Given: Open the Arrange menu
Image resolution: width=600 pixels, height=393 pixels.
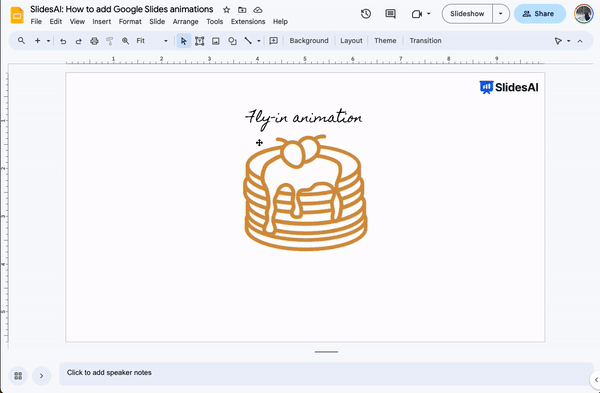Looking at the screenshot, I should click(185, 22).
